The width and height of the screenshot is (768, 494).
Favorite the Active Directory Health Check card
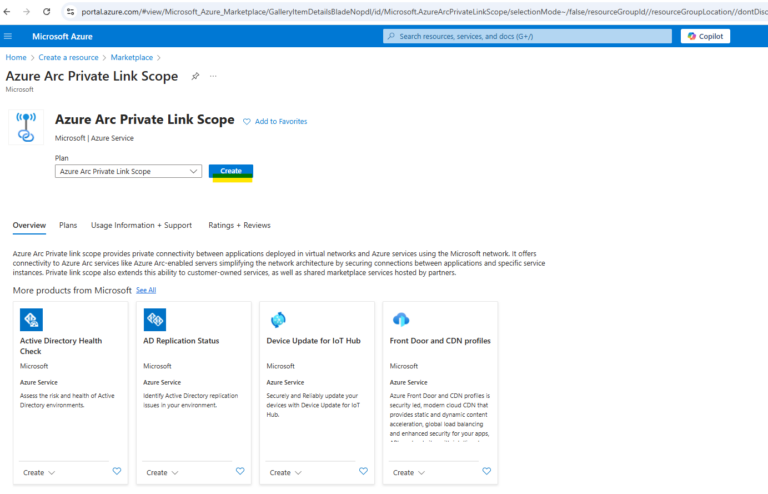pyautogui.click(x=116, y=471)
